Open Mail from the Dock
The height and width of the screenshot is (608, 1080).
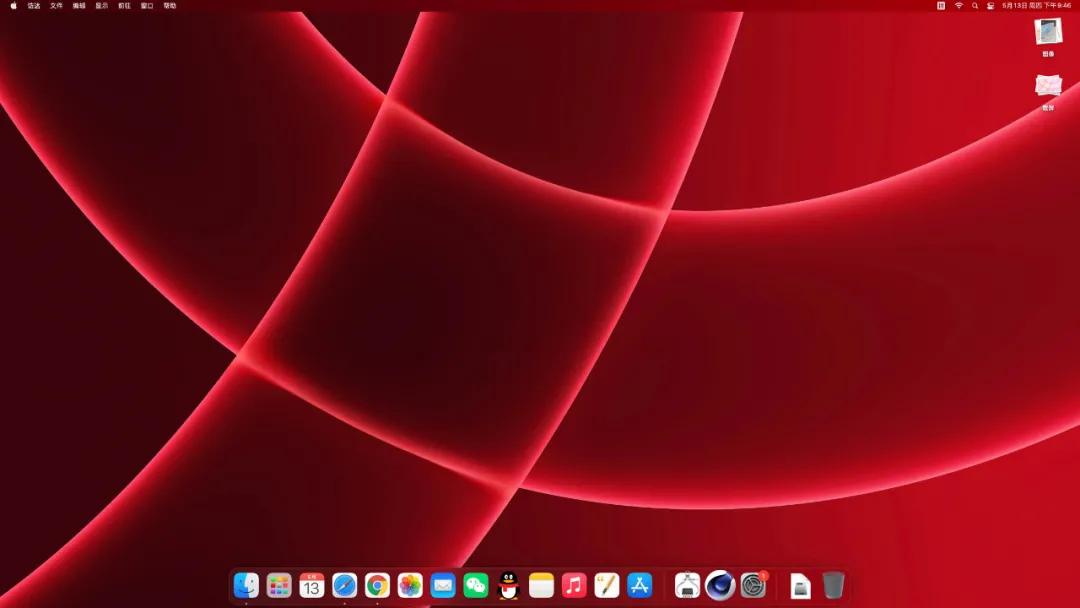pyautogui.click(x=441, y=586)
